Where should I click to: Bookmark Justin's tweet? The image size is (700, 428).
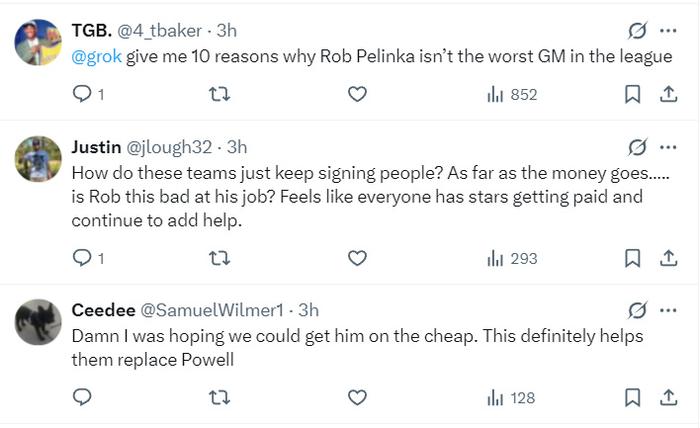[x=632, y=259]
